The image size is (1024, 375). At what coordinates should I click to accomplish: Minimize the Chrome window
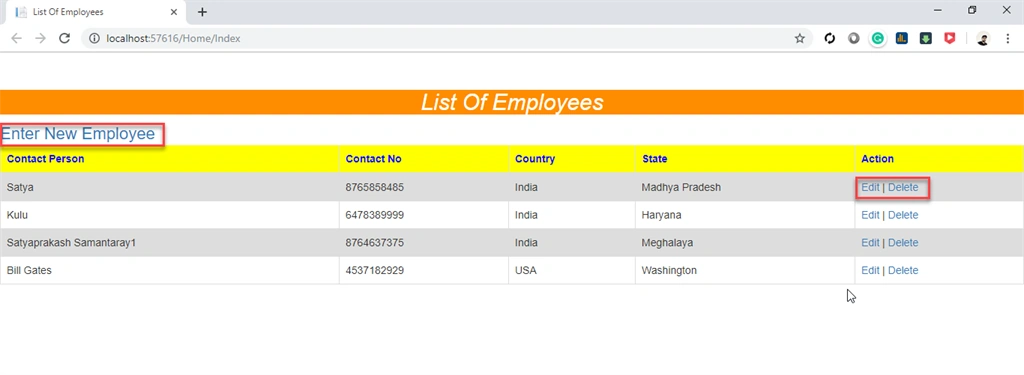pos(938,10)
